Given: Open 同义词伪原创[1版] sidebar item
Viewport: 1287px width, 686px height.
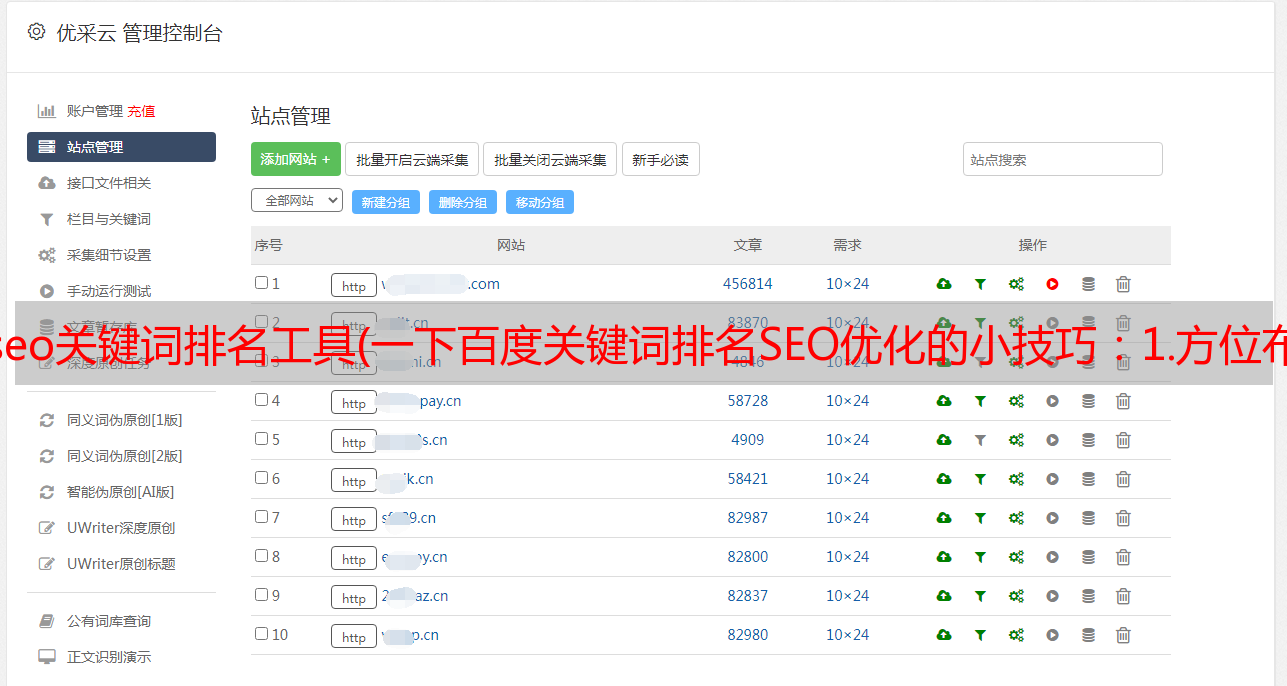Looking at the screenshot, I should (x=125, y=420).
